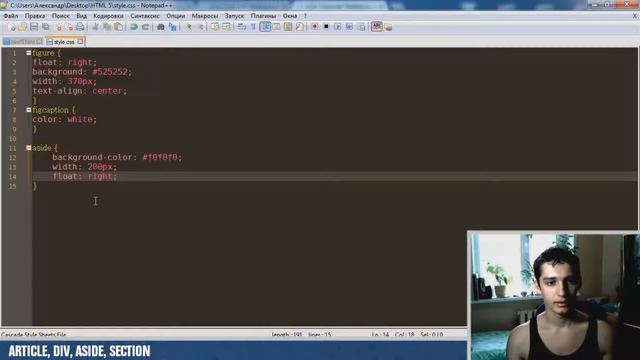Stop macro recording with black square icon
Screen dimensions: 640x360
click(326, 27)
